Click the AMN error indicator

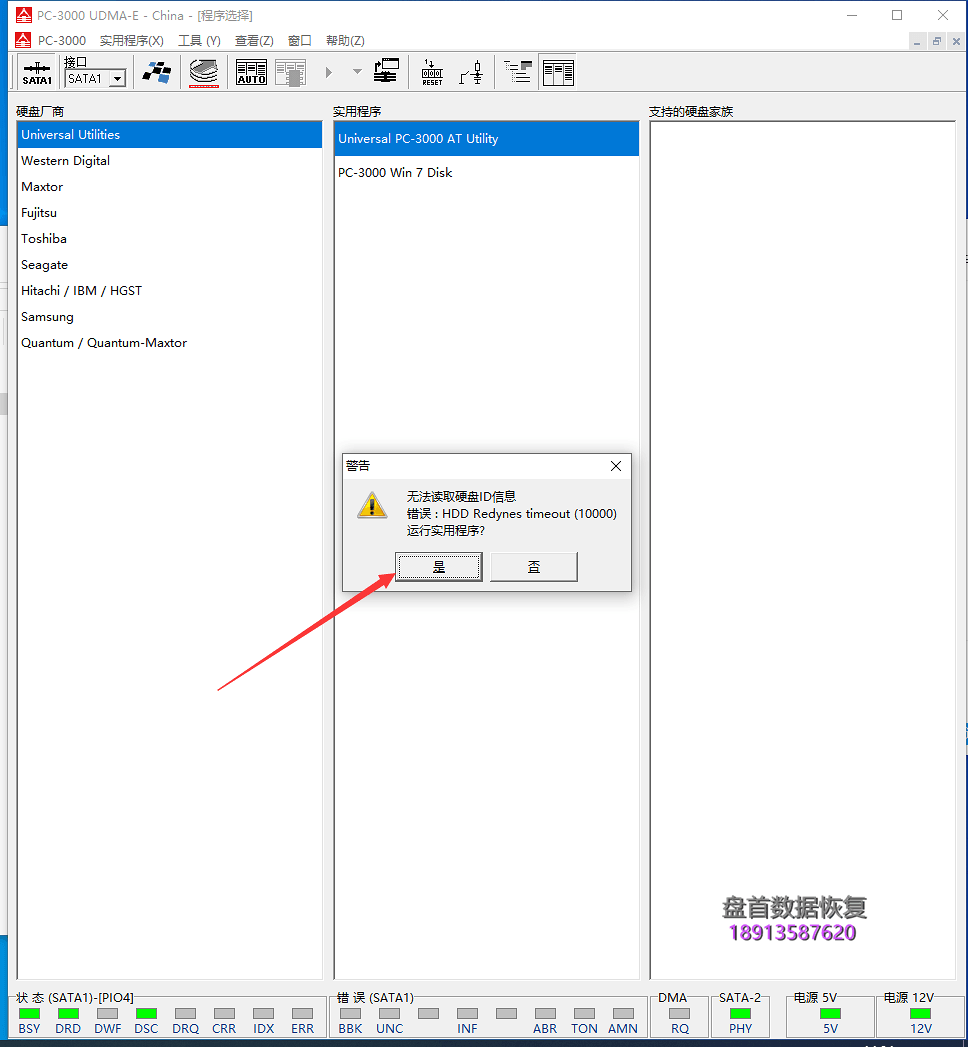pyautogui.click(x=623, y=1021)
